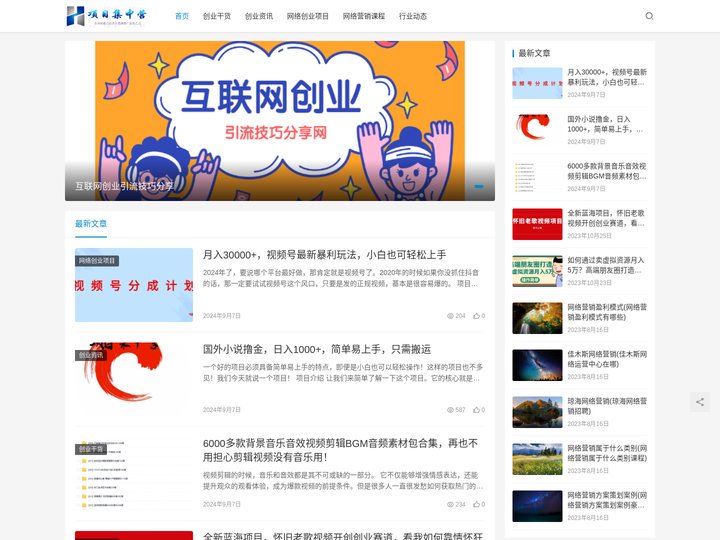Open sidebar article 如何通过卖虚拟资源月入5万
This screenshot has height=540, width=720.
tap(606, 265)
